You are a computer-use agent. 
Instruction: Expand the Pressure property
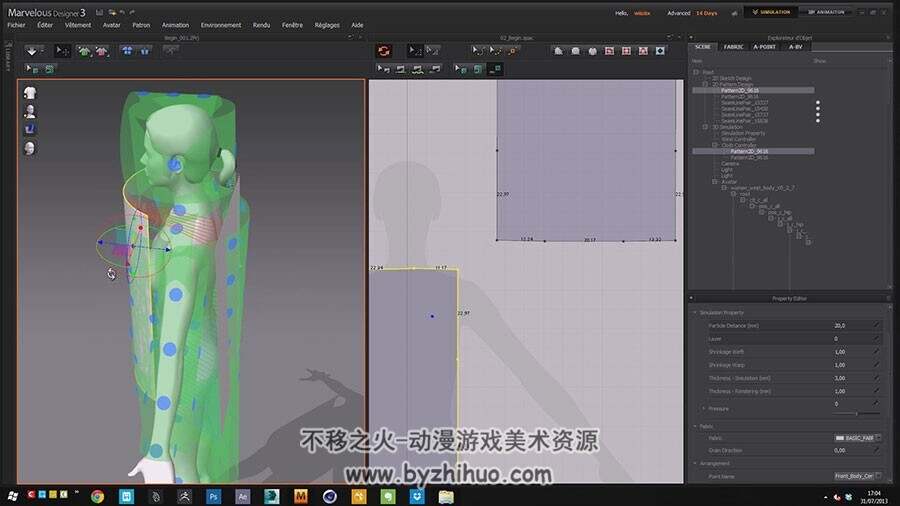[x=704, y=408]
